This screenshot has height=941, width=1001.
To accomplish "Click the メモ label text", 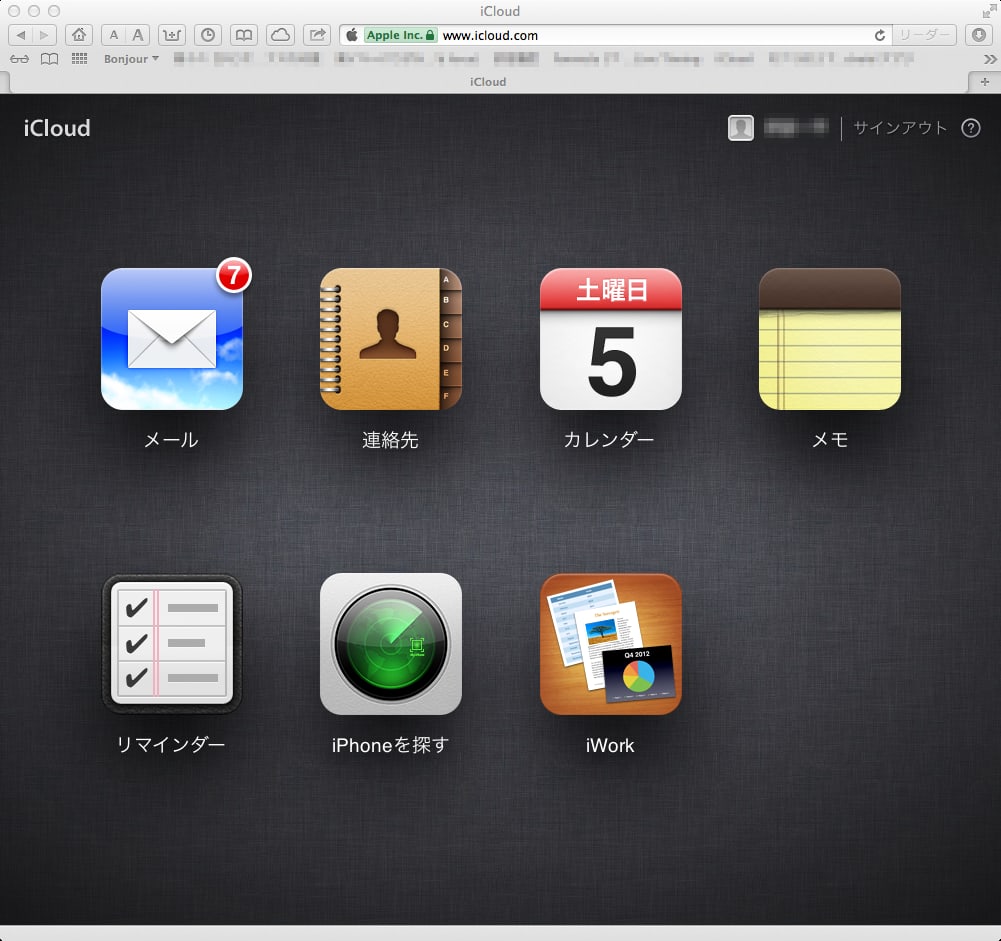I will (829, 440).
